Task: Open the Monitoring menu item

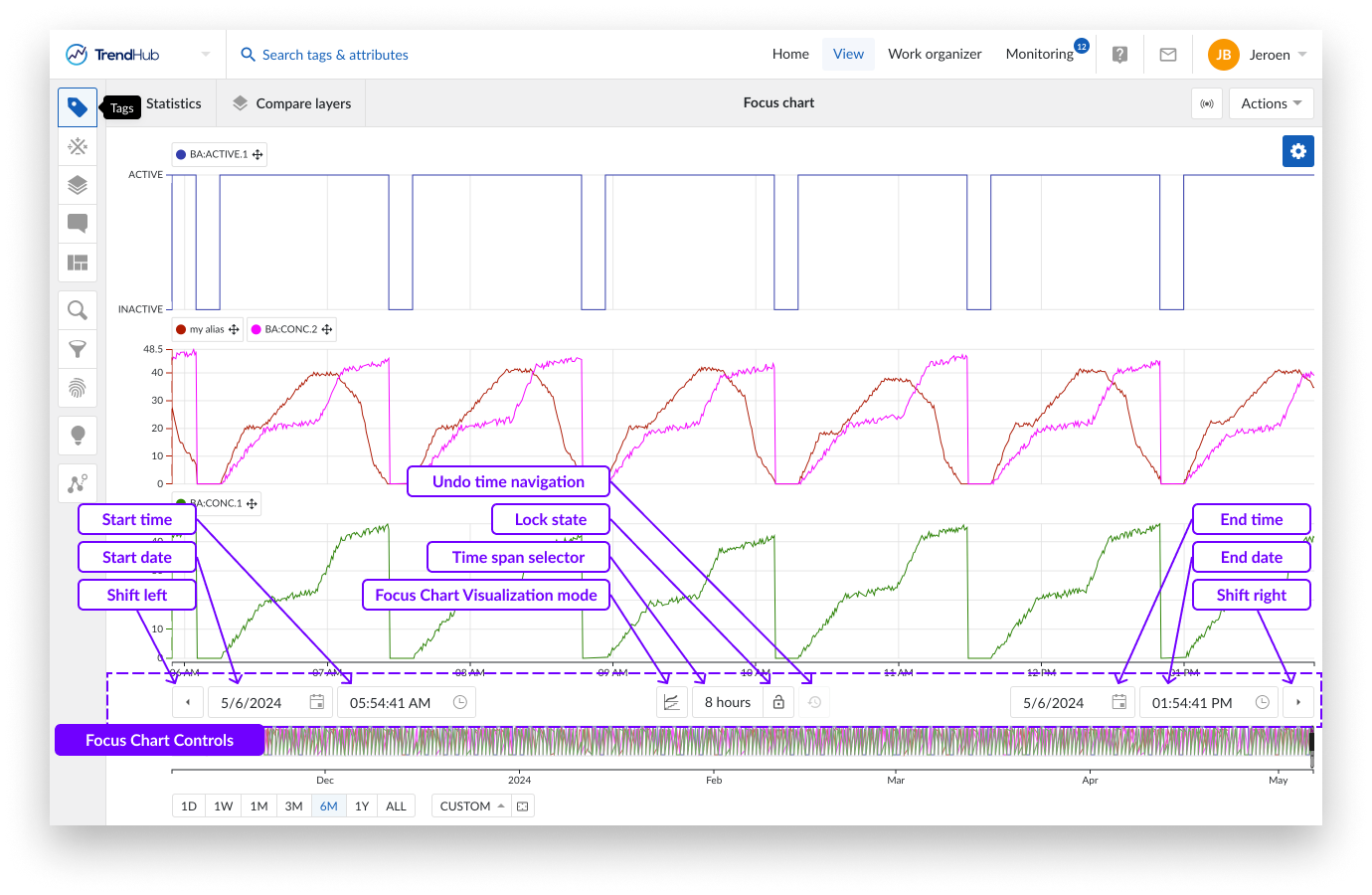Action: (1039, 55)
